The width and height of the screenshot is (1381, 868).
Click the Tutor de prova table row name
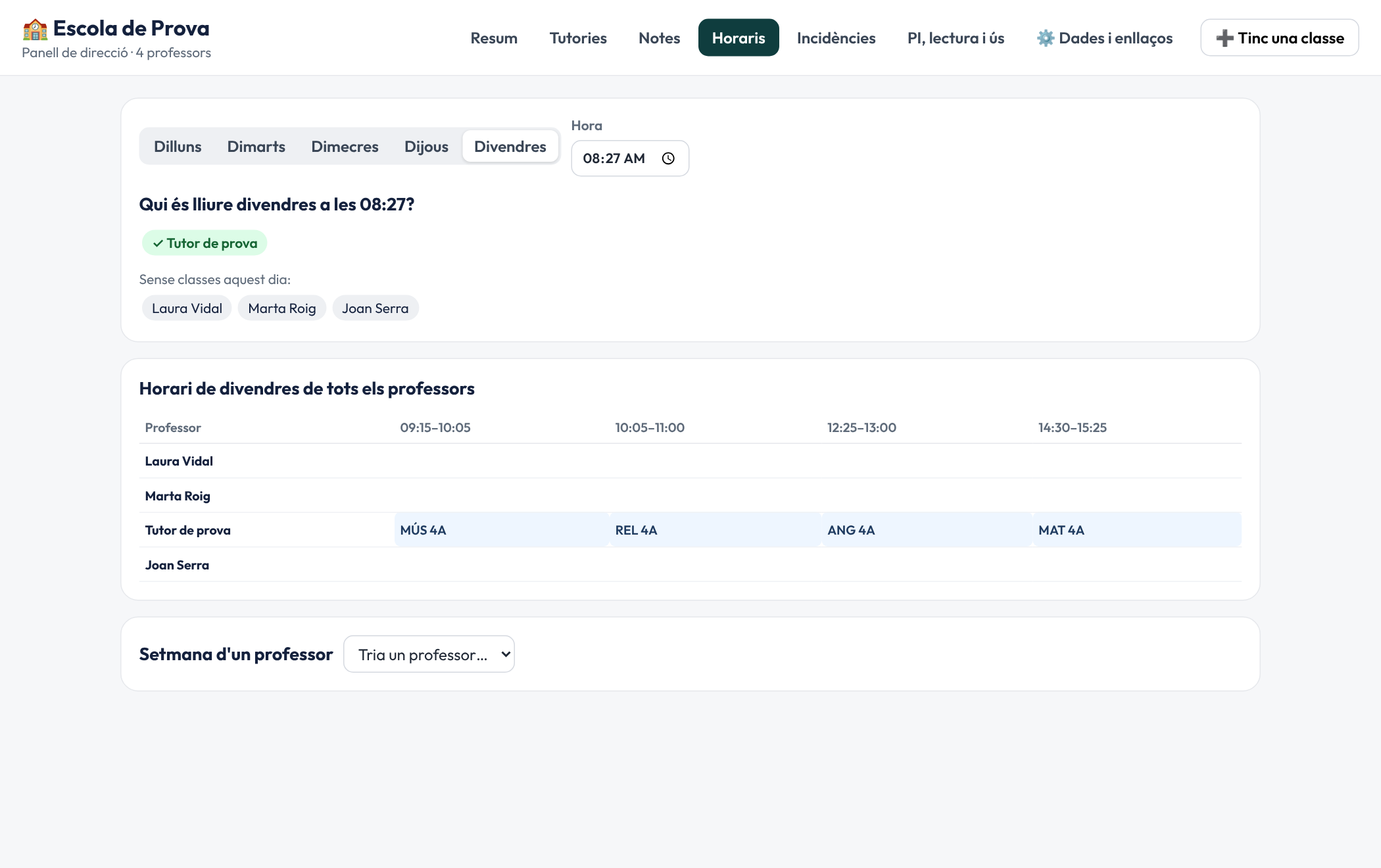click(187, 531)
